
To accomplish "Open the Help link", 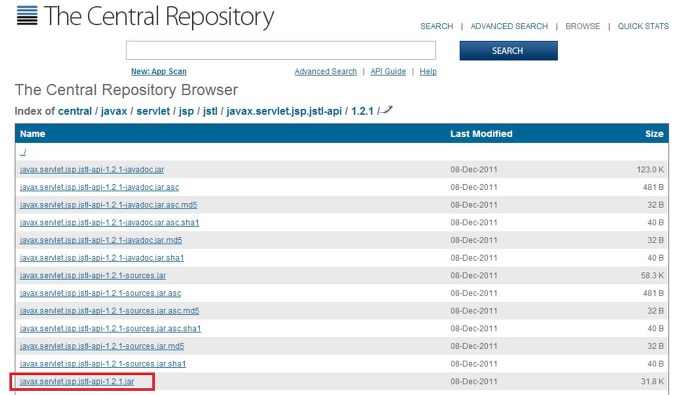I will (x=428, y=71).
